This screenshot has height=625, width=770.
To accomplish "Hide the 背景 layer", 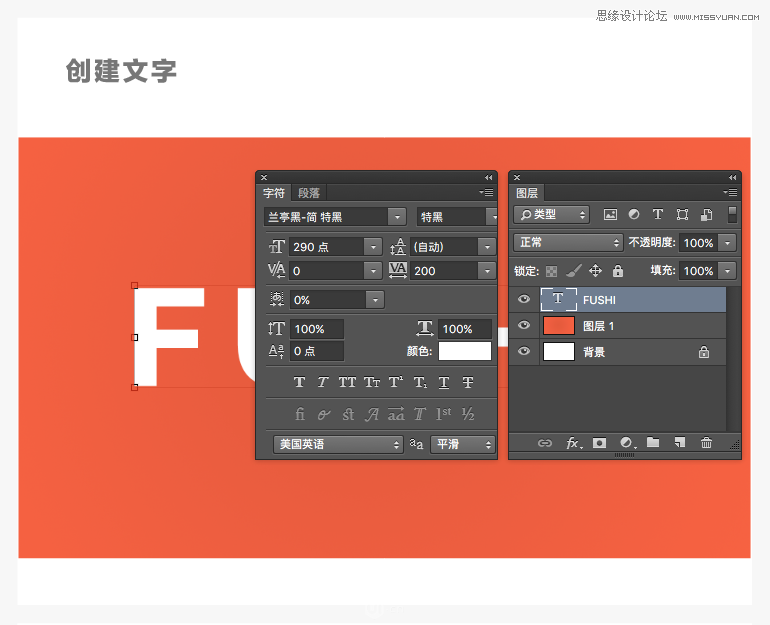I will tap(524, 351).
